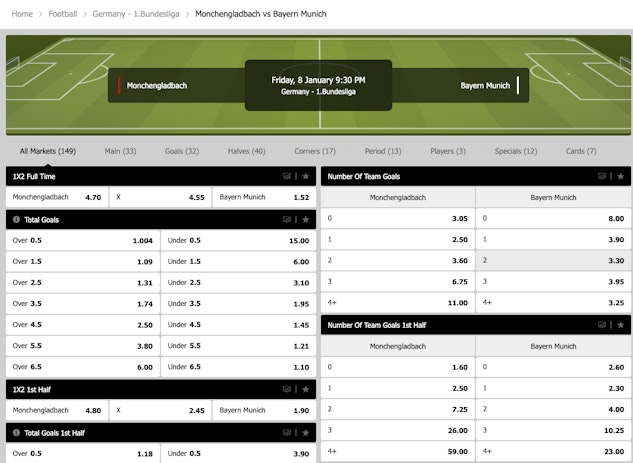The height and width of the screenshot is (463, 633).
Task: Select Over 6.5 at 6.00
Action: coord(83,367)
